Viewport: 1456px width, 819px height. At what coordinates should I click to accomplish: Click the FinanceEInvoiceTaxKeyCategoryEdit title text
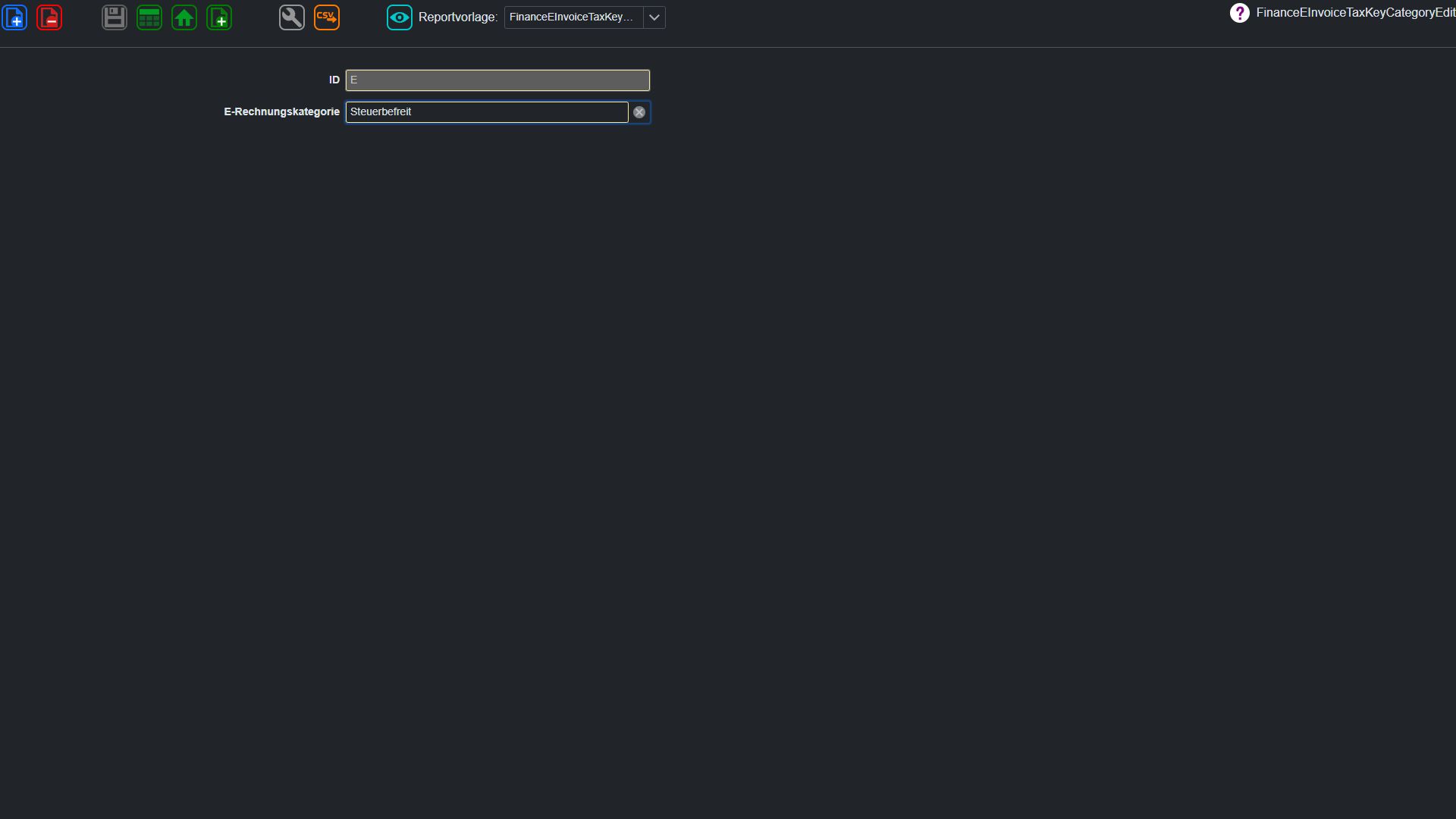pos(1356,13)
